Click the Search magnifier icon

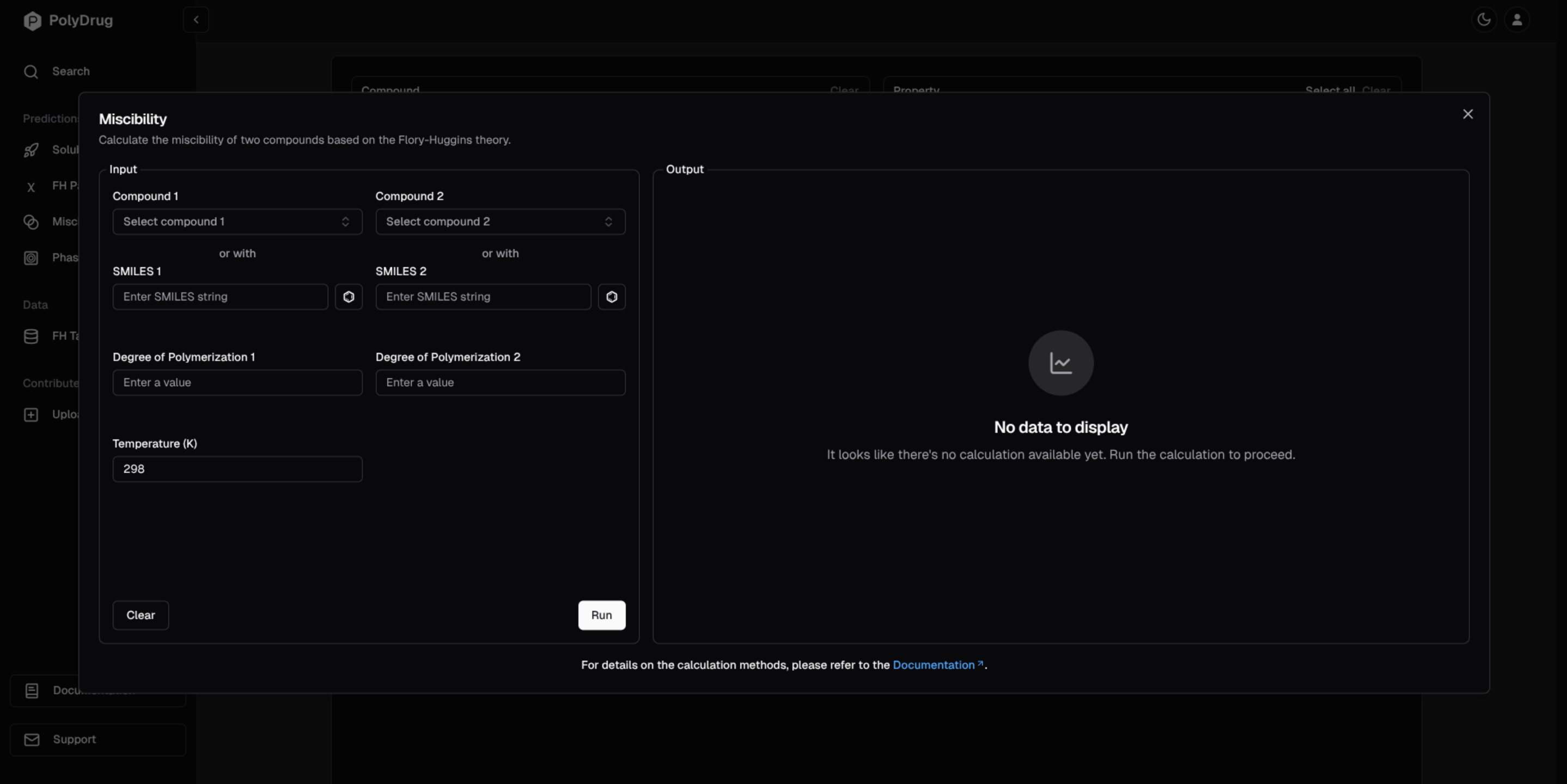pyautogui.click(x=31, y=72)
